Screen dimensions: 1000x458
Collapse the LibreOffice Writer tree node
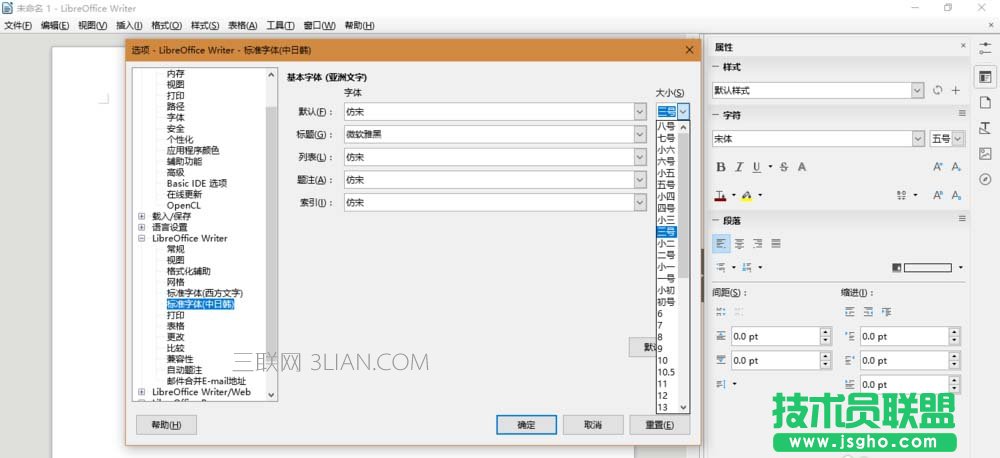142,238
